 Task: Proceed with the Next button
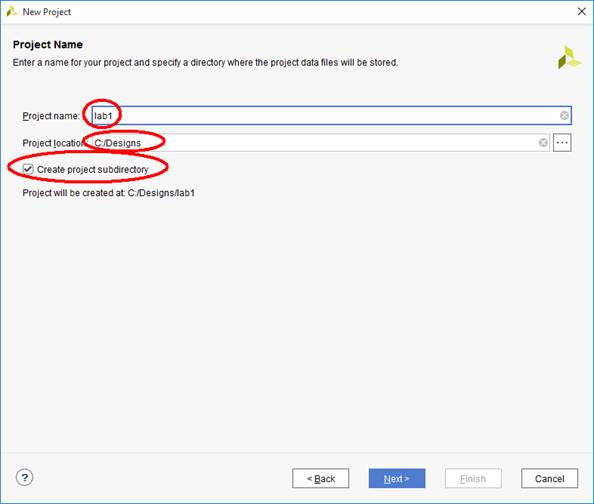click(397, 479)
